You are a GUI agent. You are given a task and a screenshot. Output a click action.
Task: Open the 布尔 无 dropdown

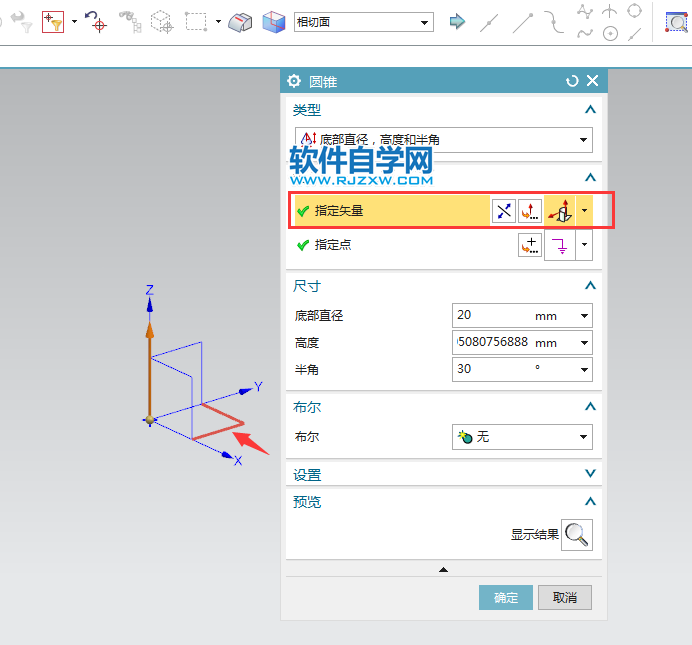pyautogui.click(x=523, y=437)
